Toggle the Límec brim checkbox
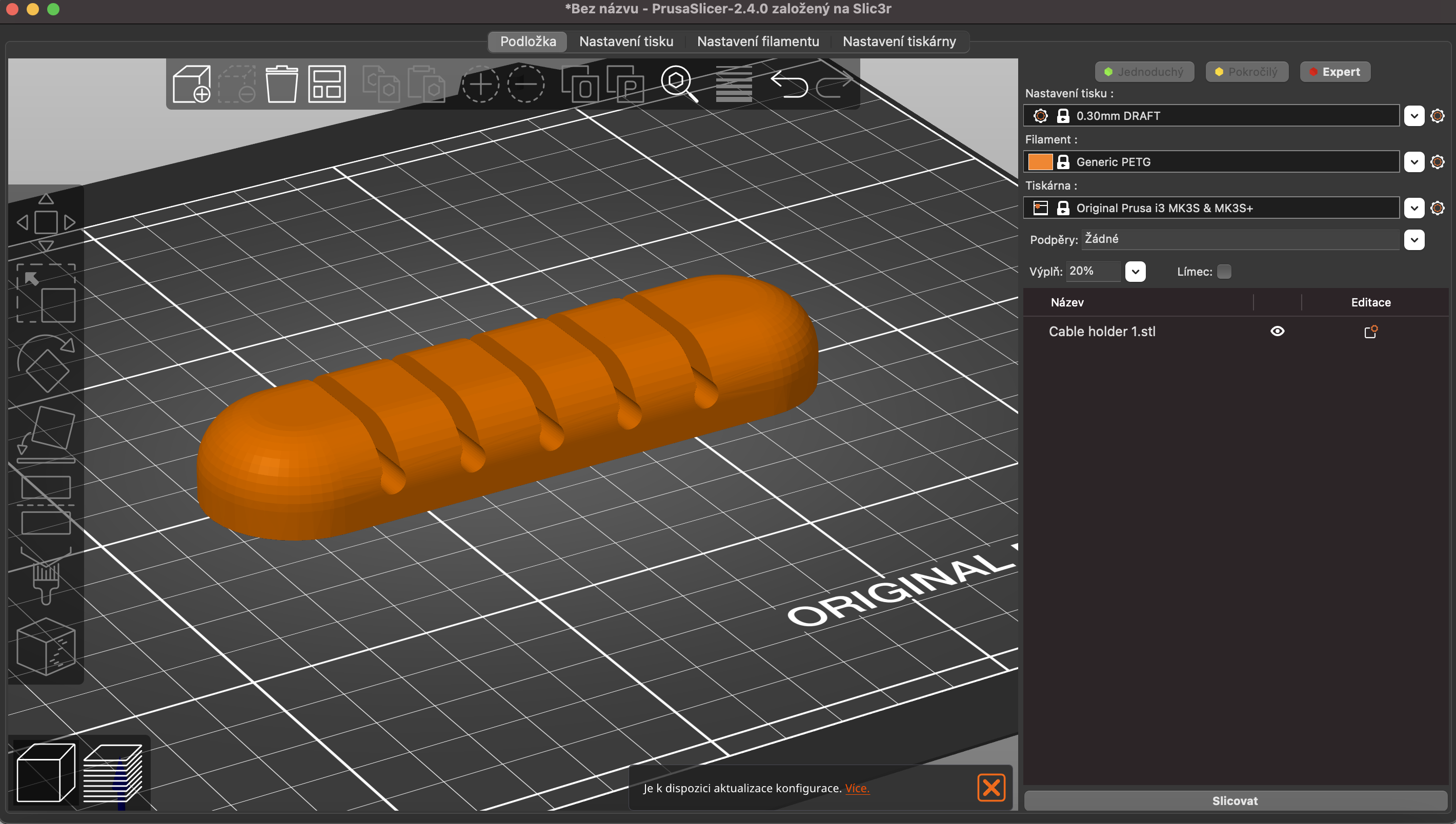Screen dimensions: 1456x824 coord(1224,272)
